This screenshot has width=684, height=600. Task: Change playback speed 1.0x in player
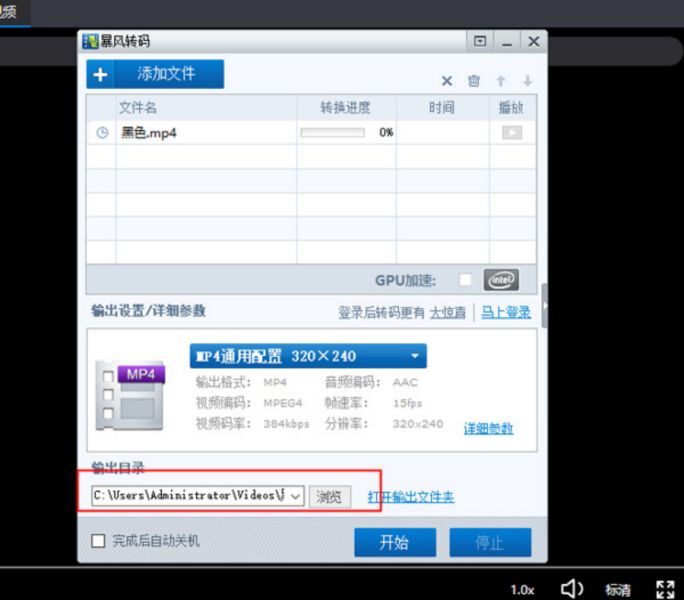pyautogui.click(x=522, y=590)
